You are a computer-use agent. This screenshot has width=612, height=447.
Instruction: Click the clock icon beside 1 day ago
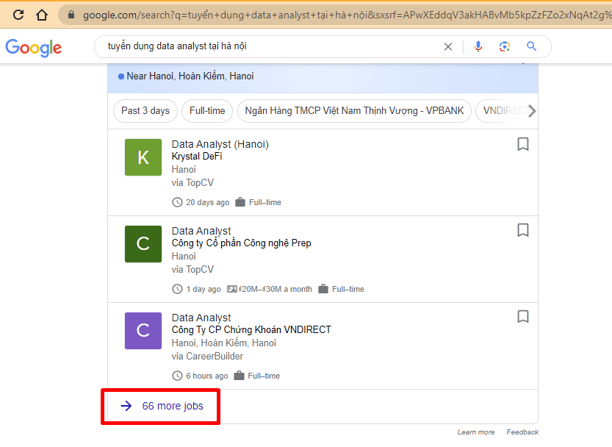pyautogui.click(x=177, y=289)
